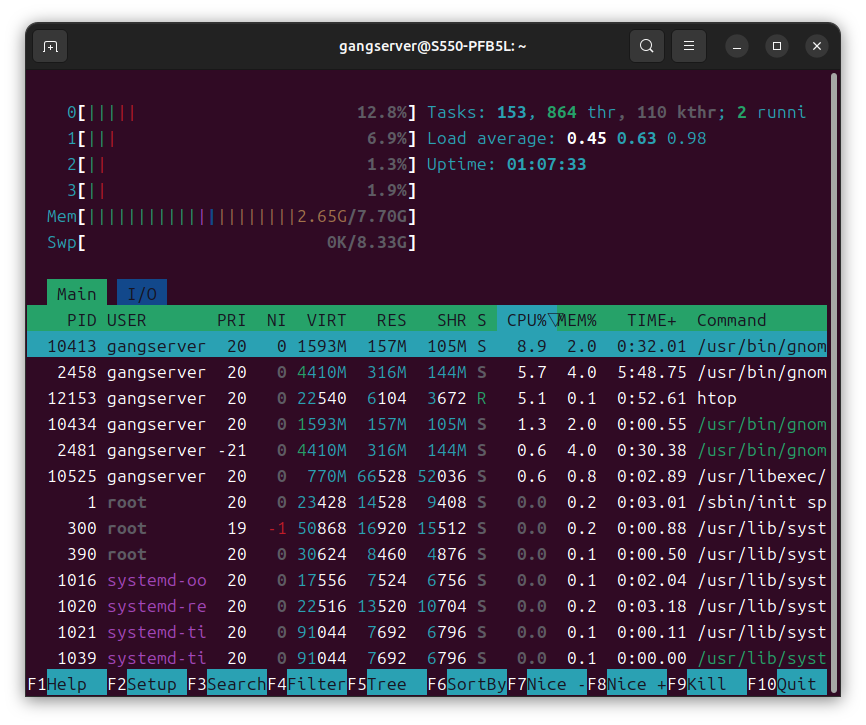Click the CPU 0 usage meter bar

[241, 113]
